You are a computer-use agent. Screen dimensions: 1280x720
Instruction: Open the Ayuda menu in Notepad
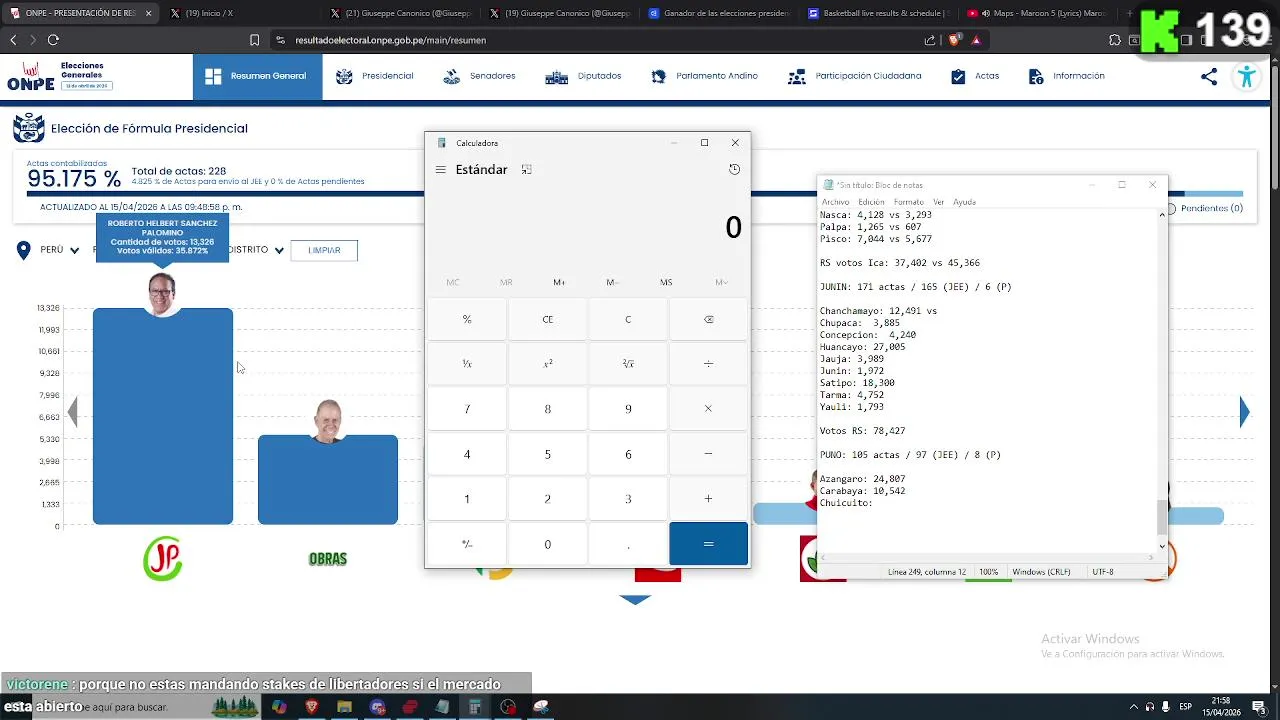(x=964, y=202)
